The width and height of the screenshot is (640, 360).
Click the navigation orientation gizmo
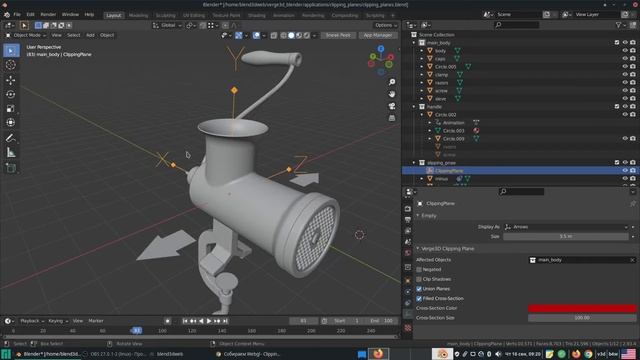pos(381,60)
